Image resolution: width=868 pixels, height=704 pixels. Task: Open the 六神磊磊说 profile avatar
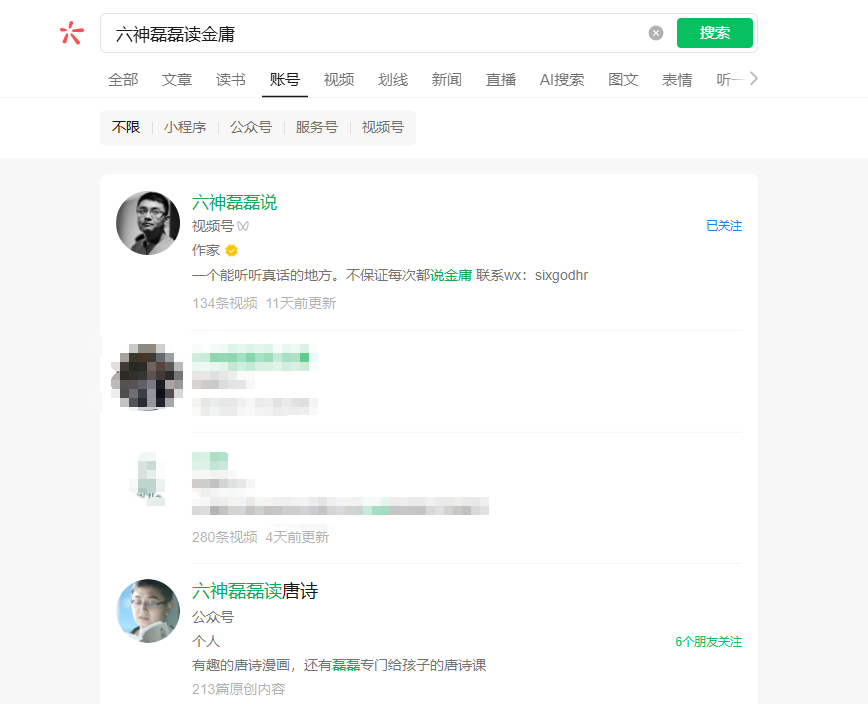click(x=148, y=223)
